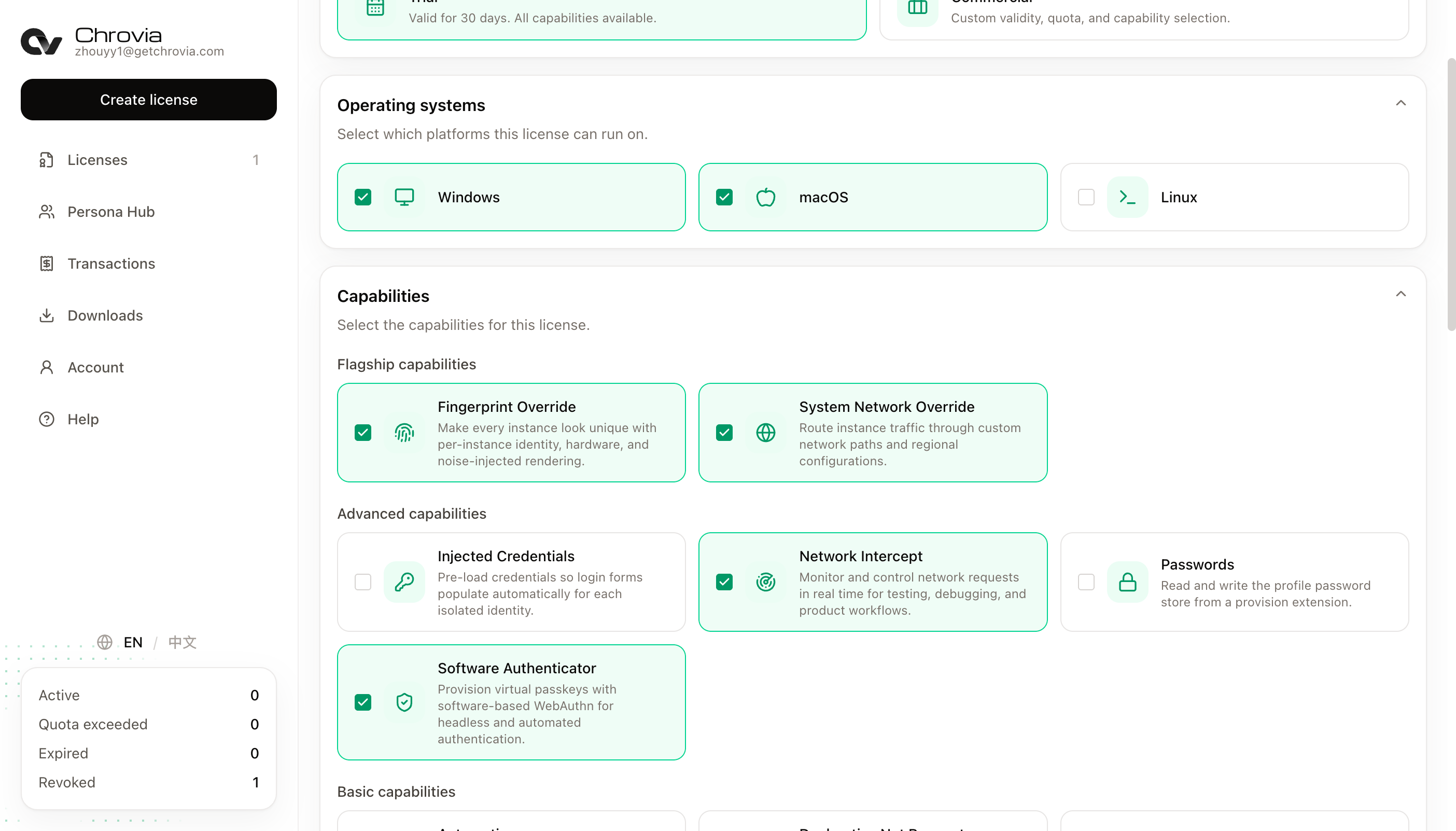The width and height of the screenshot is (1456, 831).
Task: Click the Software Authenticator capability title
Action: [517, 668]
